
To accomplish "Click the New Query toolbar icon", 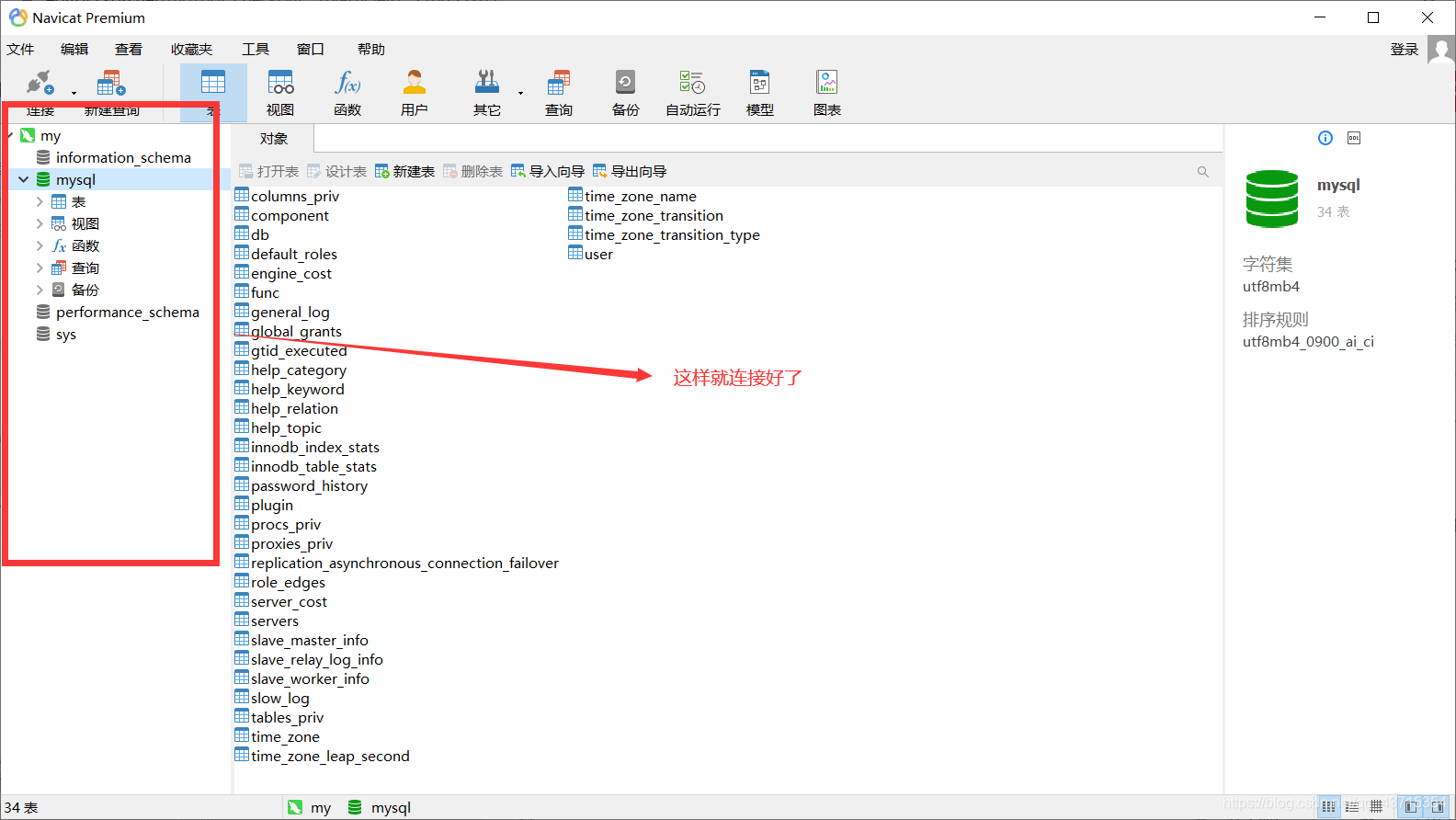I will coord(111,83).
